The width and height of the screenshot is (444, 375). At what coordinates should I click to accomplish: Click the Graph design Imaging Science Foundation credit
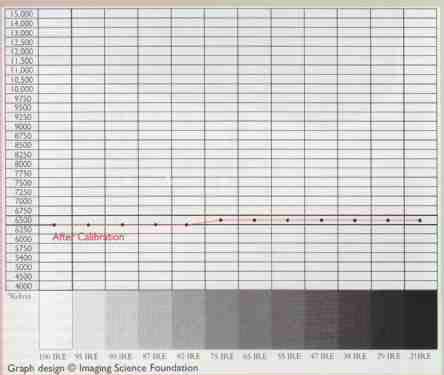click(x=103, y=368)
